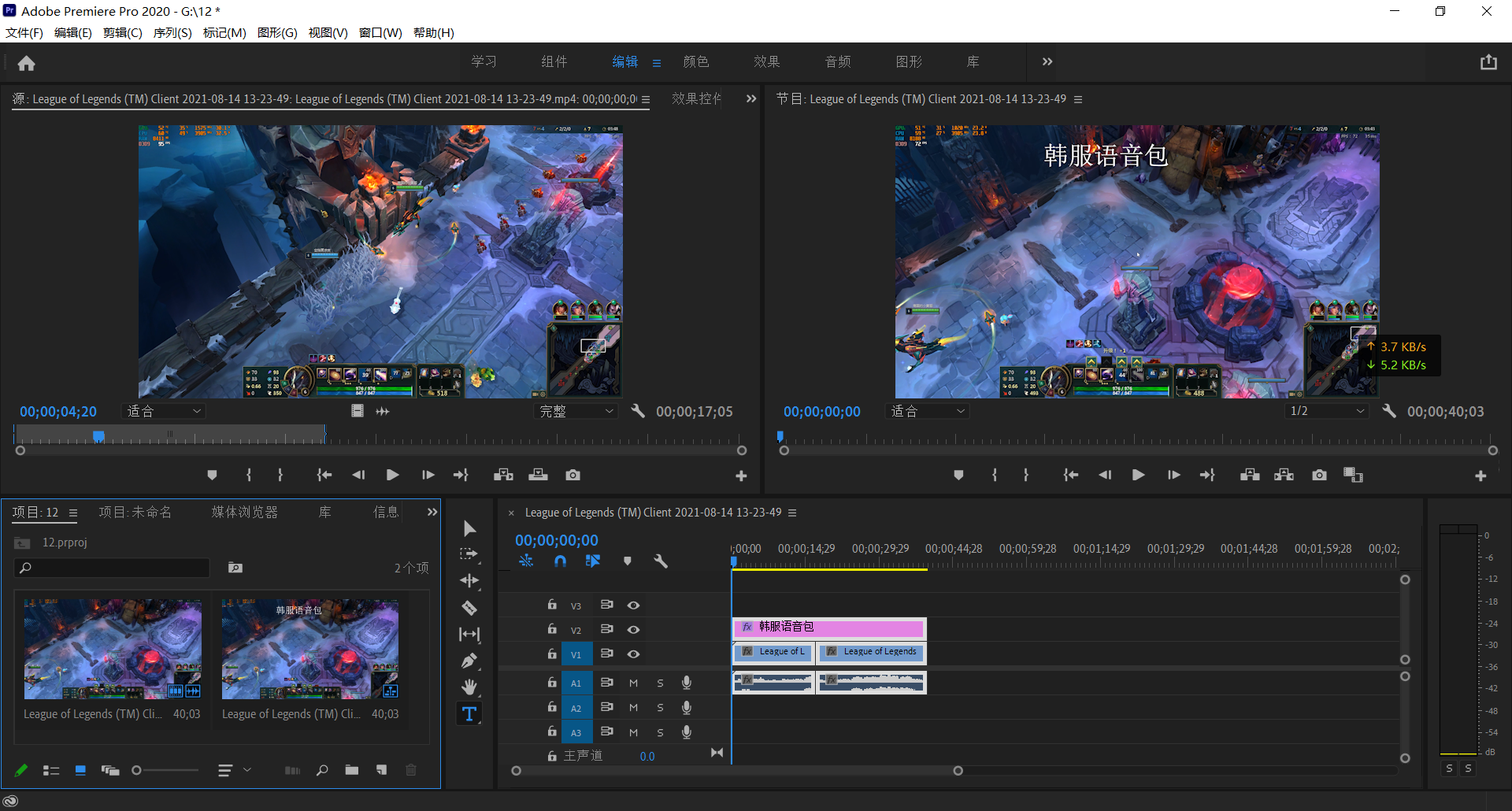Mute track A1

click(633, 683)
